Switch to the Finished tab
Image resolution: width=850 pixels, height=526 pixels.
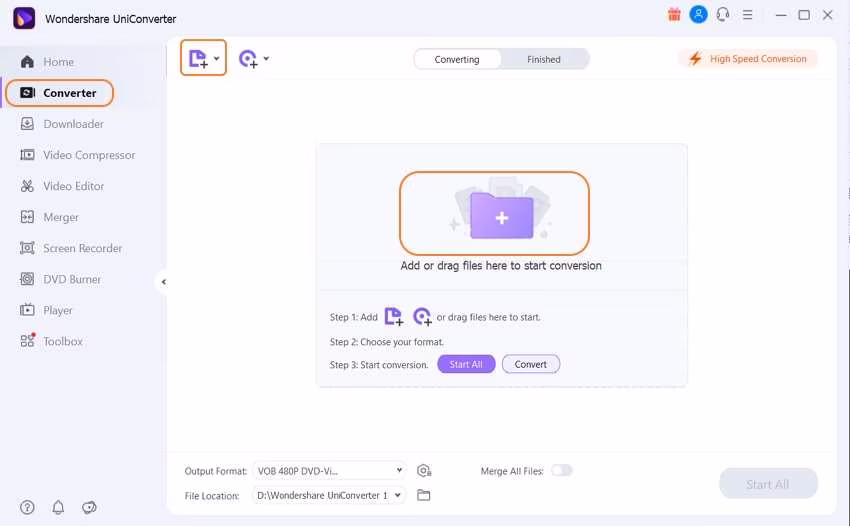pos(544,59)
